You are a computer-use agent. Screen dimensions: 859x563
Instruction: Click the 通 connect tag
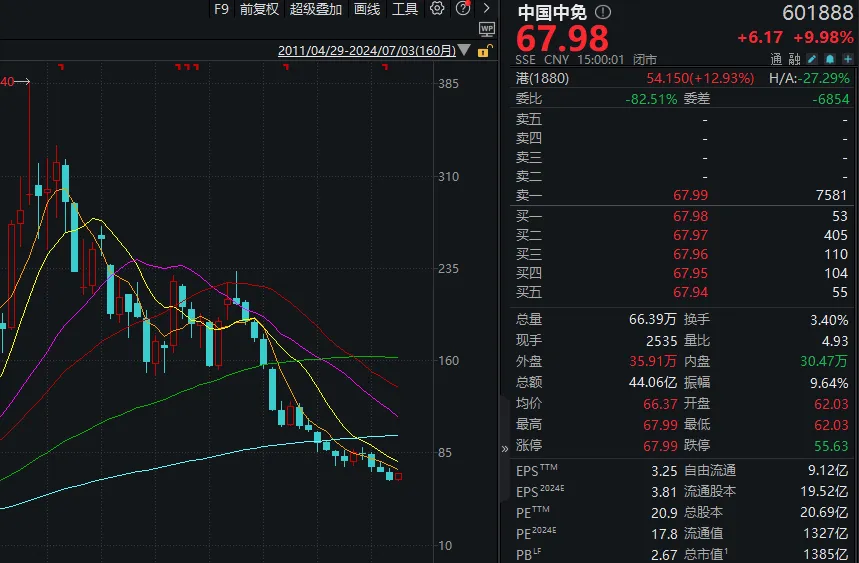pos(776,59)
